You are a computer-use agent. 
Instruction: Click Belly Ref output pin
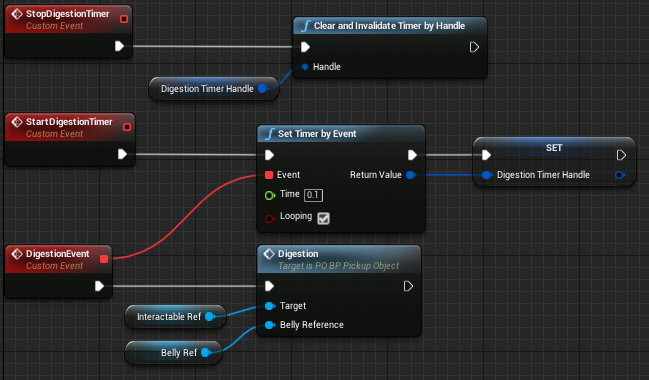tap(205, 353)
